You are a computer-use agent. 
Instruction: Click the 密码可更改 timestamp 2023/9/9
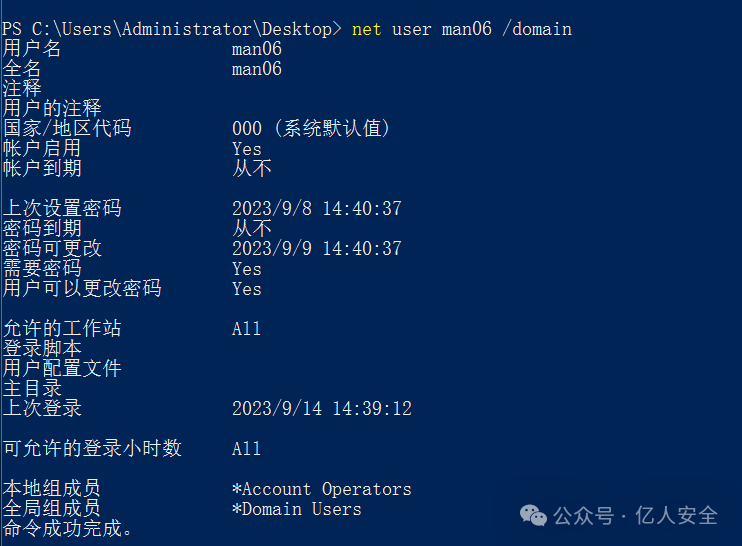[317, 249]
